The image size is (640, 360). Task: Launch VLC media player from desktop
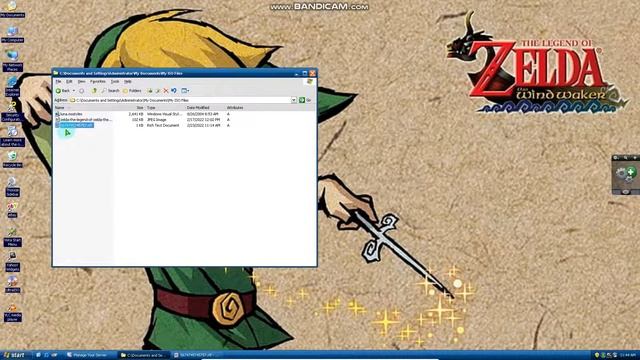click(12, 312)
